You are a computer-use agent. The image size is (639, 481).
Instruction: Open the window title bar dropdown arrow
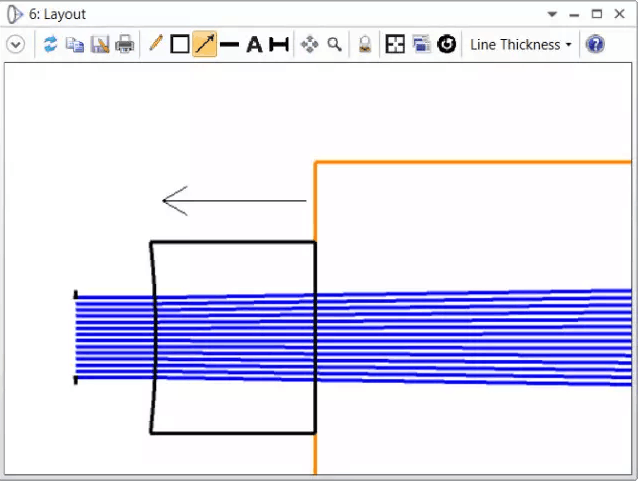(551, 14)
